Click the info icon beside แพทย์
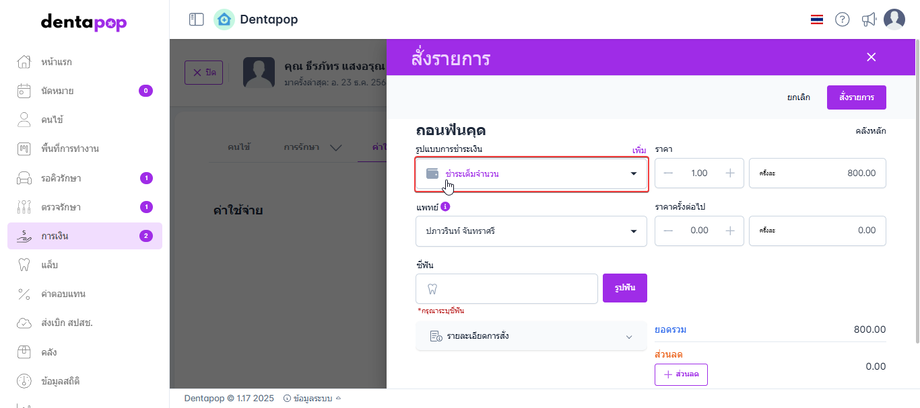 point(445,208)
